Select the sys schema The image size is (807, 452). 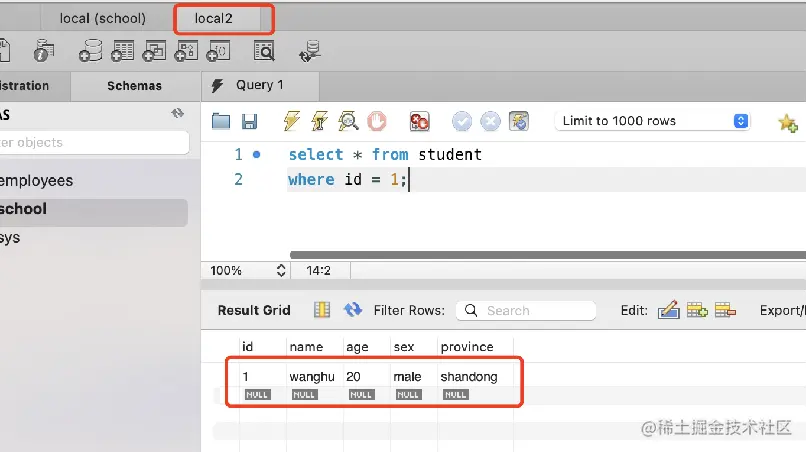click(x=10, y=238)
